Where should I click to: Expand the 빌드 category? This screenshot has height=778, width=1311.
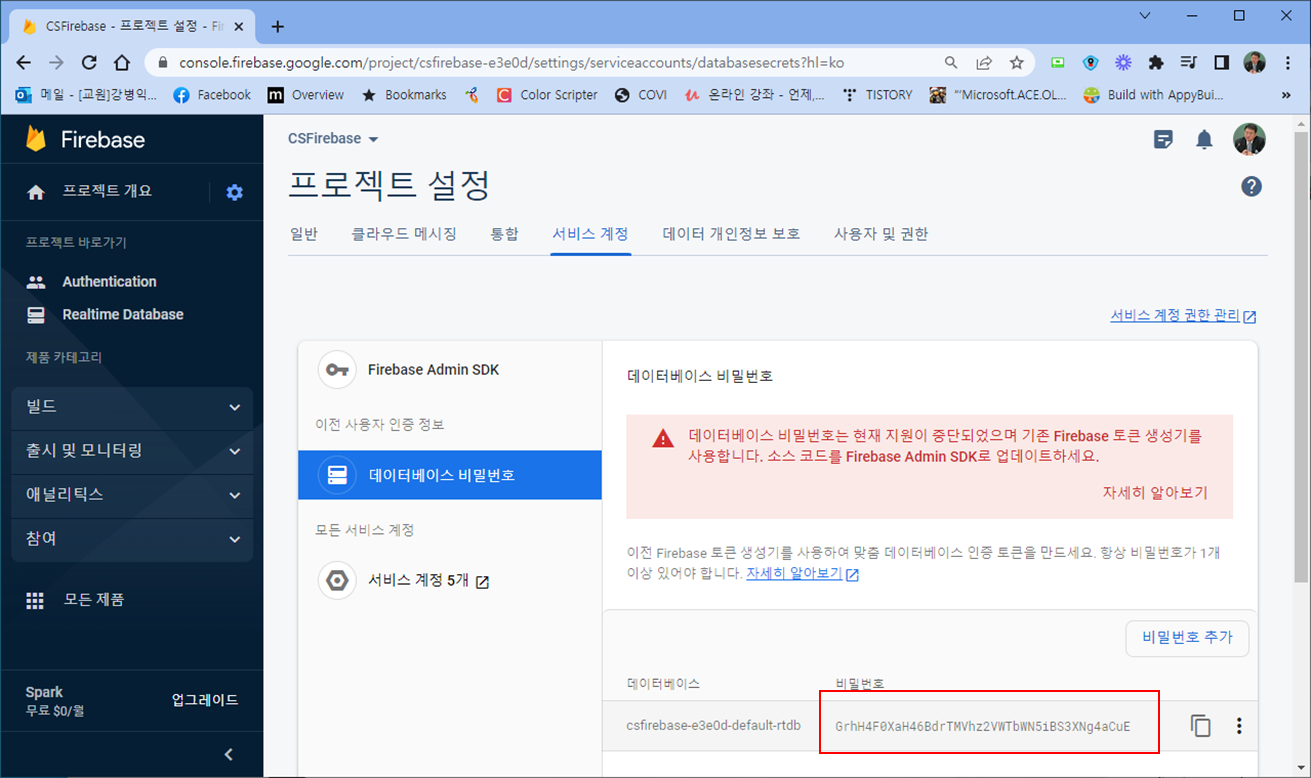132,407
